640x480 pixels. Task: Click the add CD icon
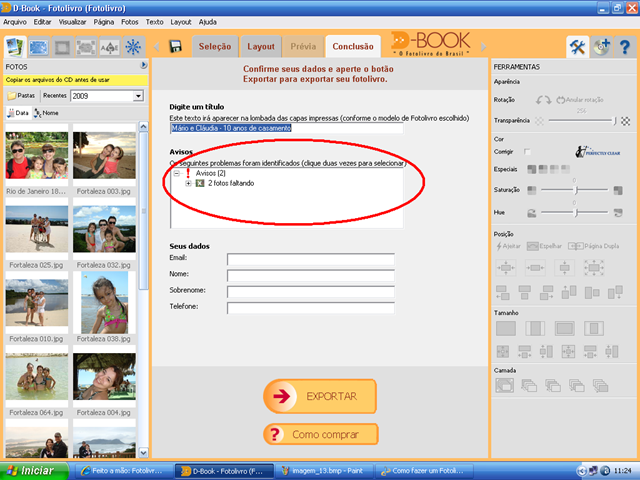(x=601, y=47)
